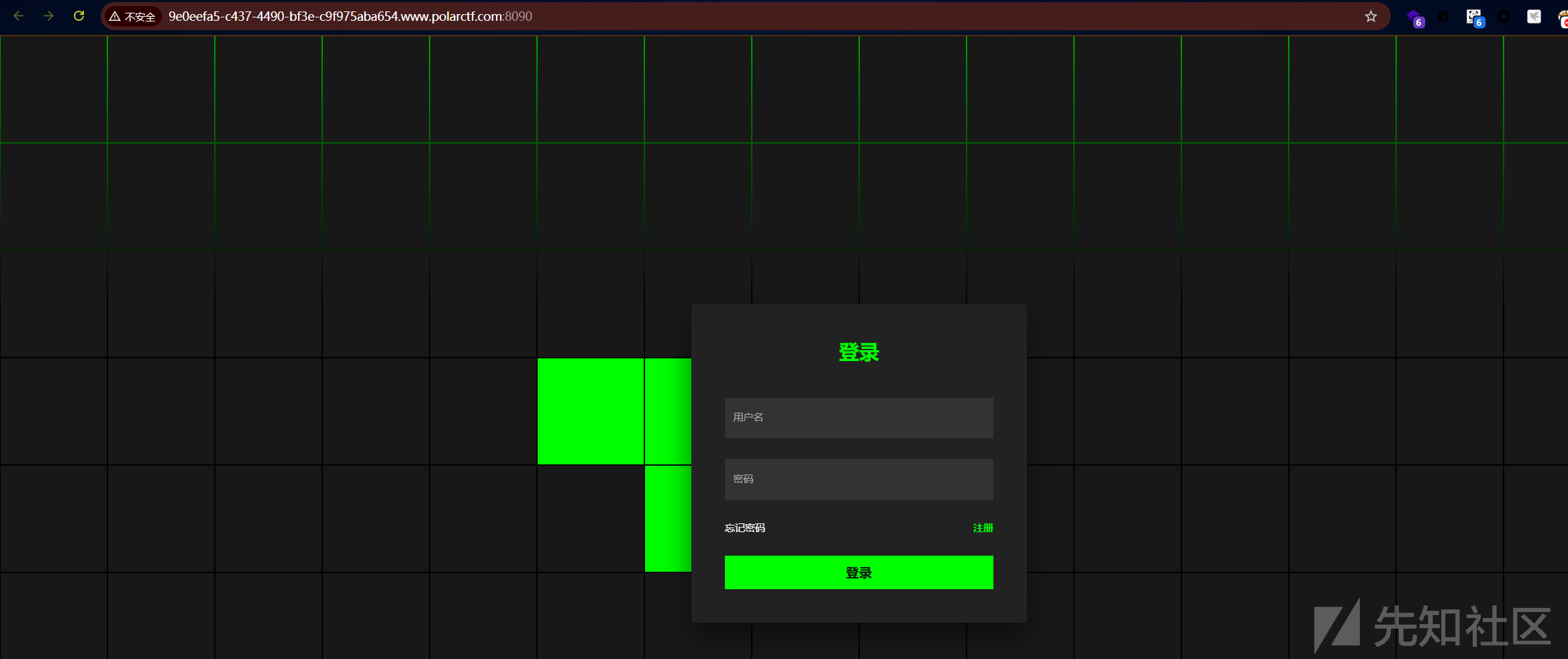Bookmark this page with the star icon
This screenshot has width=1568, height=659.
1371,16
